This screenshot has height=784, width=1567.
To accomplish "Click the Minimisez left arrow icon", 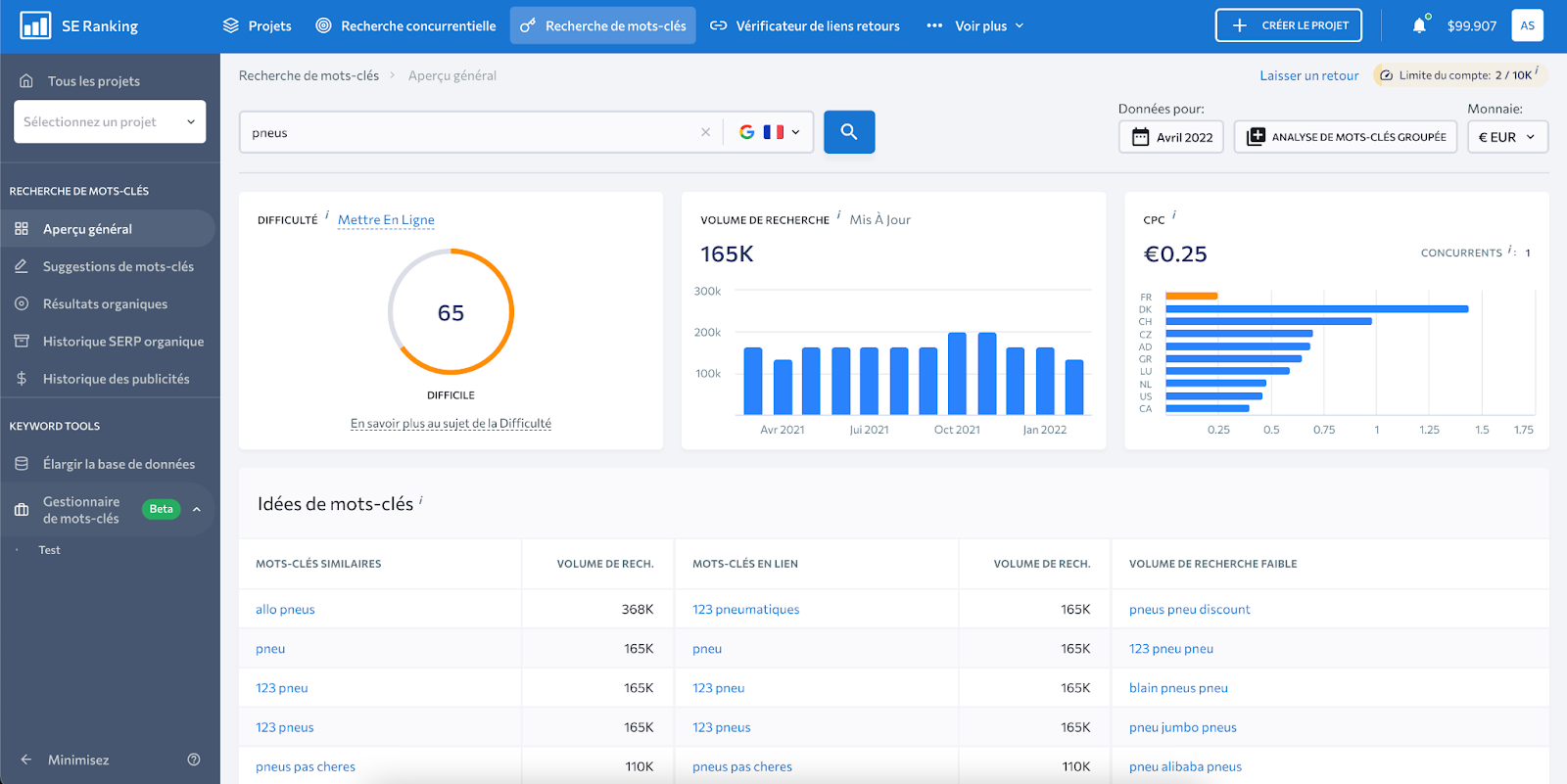I will (26, 760).
